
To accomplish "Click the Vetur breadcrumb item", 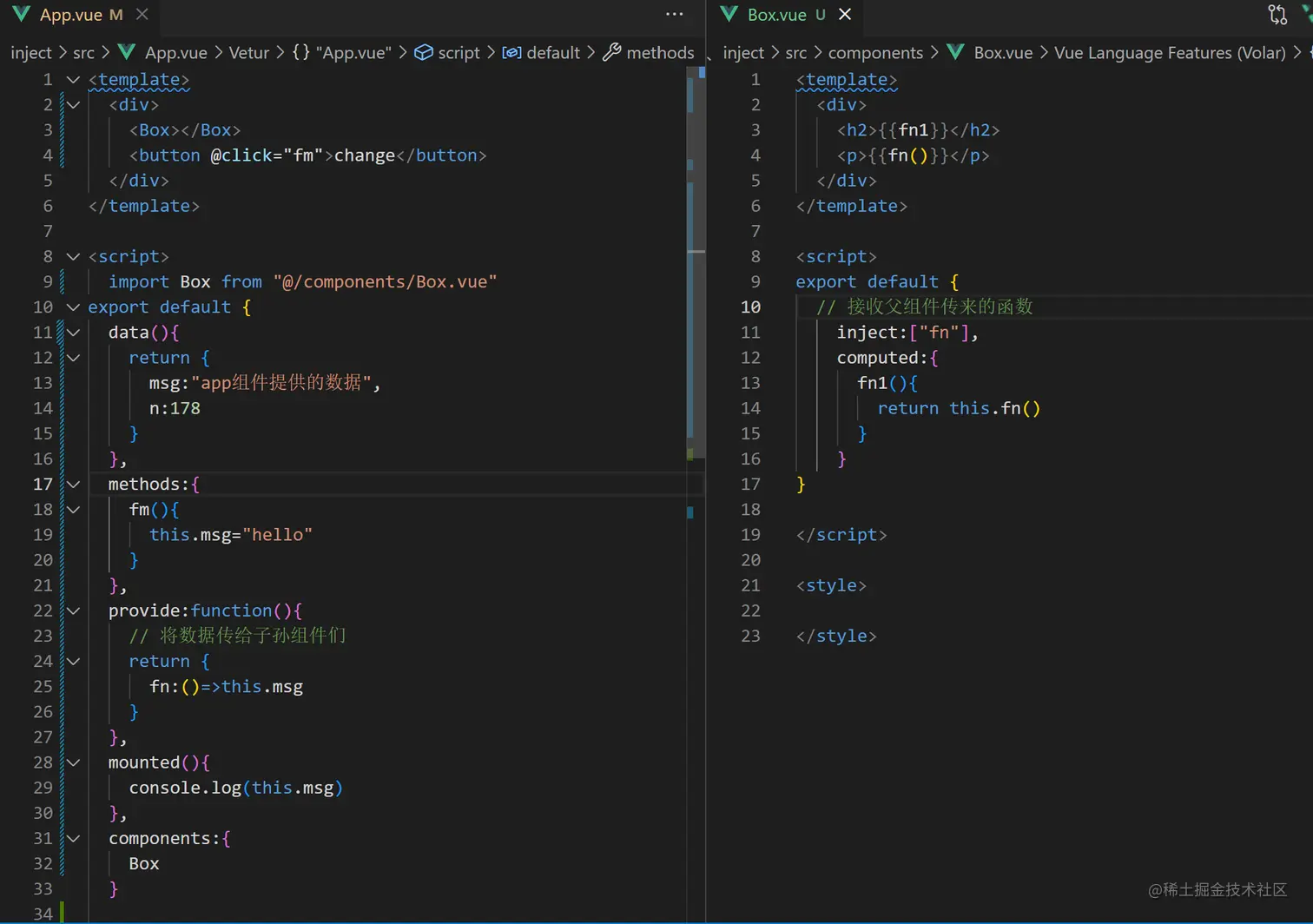I will [x=248, y=52].
